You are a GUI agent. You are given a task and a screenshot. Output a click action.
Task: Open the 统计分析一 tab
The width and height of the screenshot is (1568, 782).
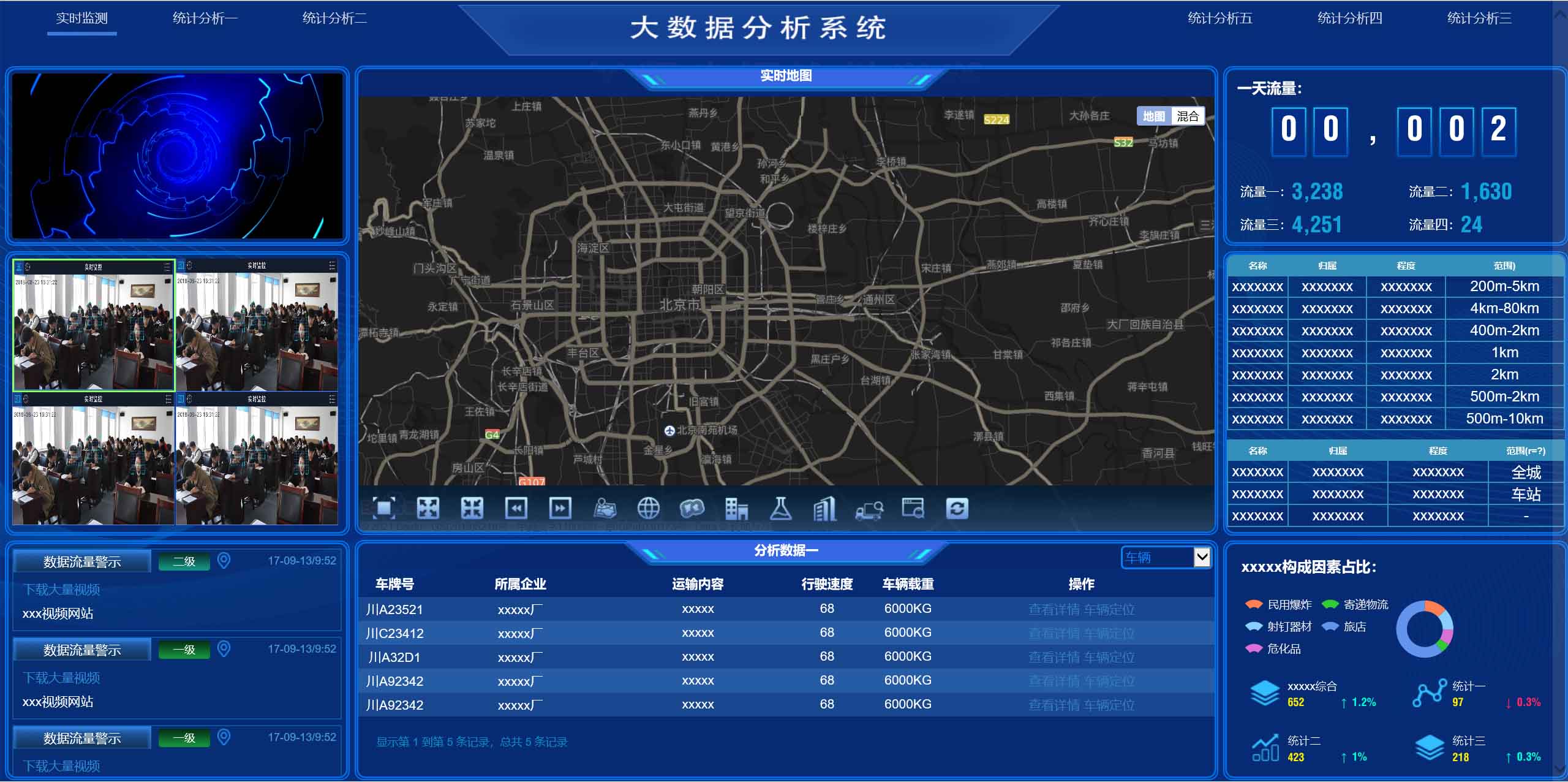click(205, 18)
